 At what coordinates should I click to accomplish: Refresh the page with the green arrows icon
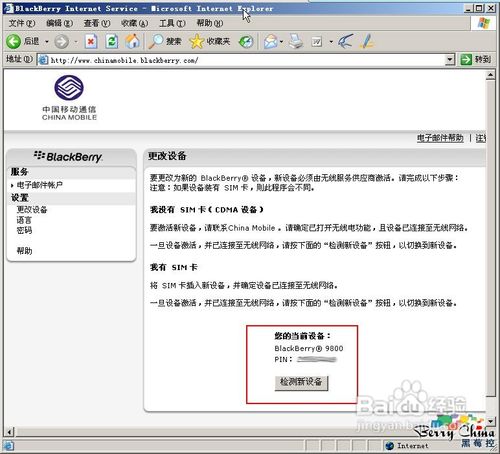112,42
